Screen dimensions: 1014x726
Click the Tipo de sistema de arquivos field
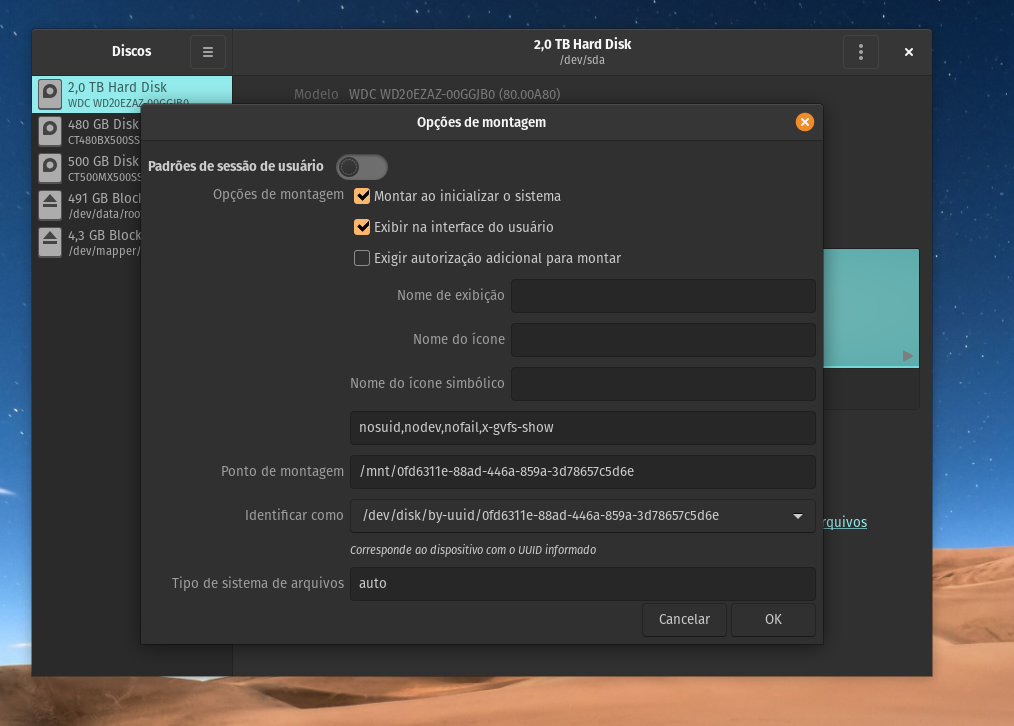pyautogui.click(x=582, y=583)
